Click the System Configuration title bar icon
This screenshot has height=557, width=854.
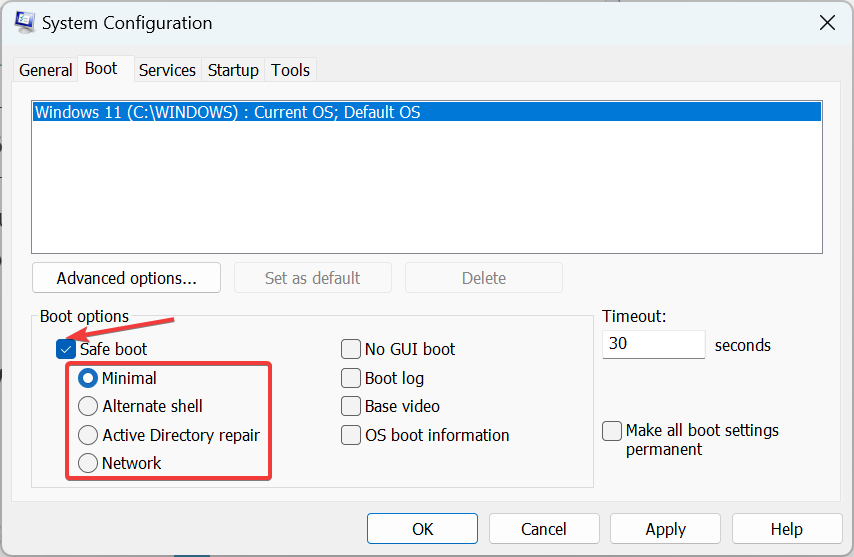pos(25,22)
